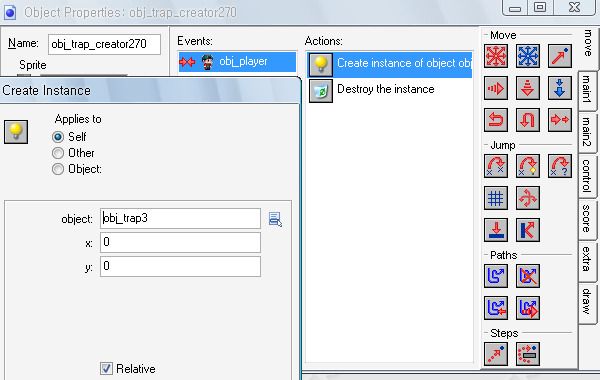This screenshot has width=600, height=380.
Task: Click the Name field obj_trap_creator270
Action: pos(104,44)
